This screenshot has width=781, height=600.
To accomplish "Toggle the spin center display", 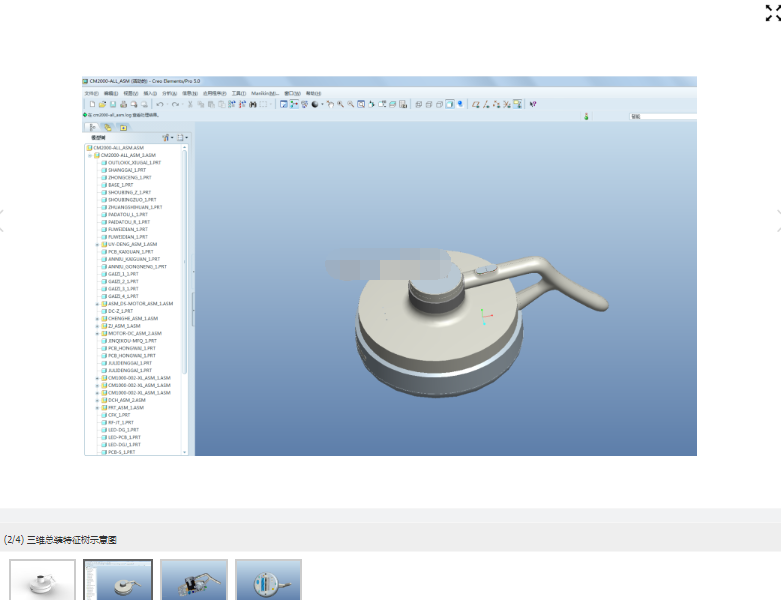I will (294, 104).
